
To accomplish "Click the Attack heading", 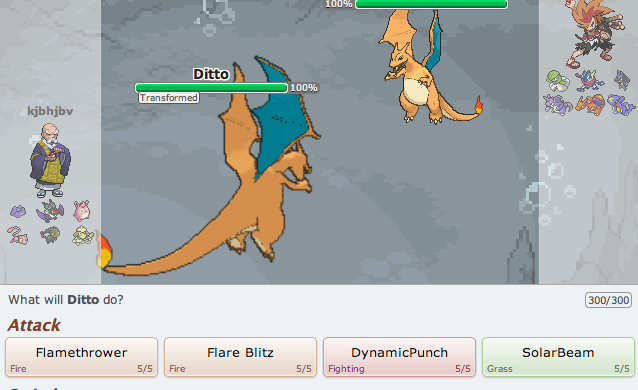I will 34,325.
